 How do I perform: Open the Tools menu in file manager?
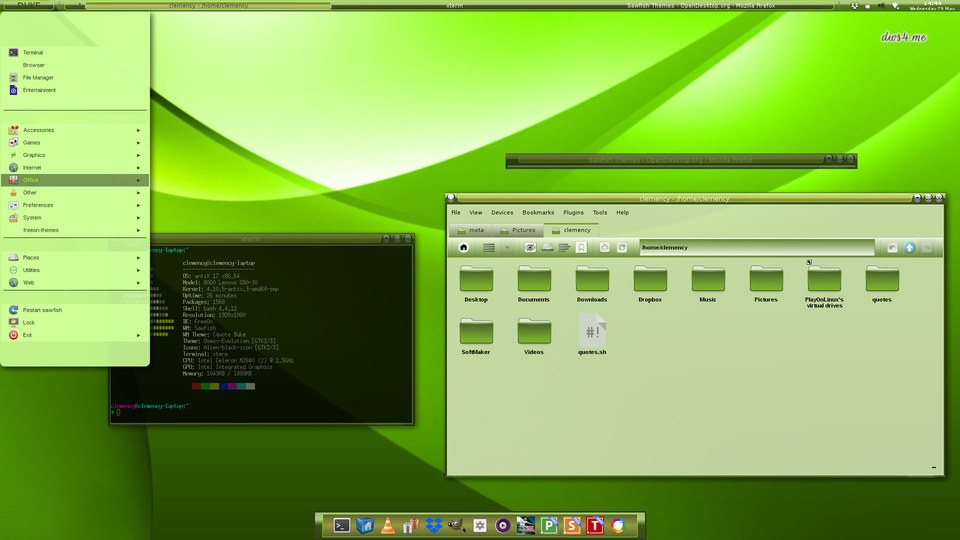tap(599, 212)
